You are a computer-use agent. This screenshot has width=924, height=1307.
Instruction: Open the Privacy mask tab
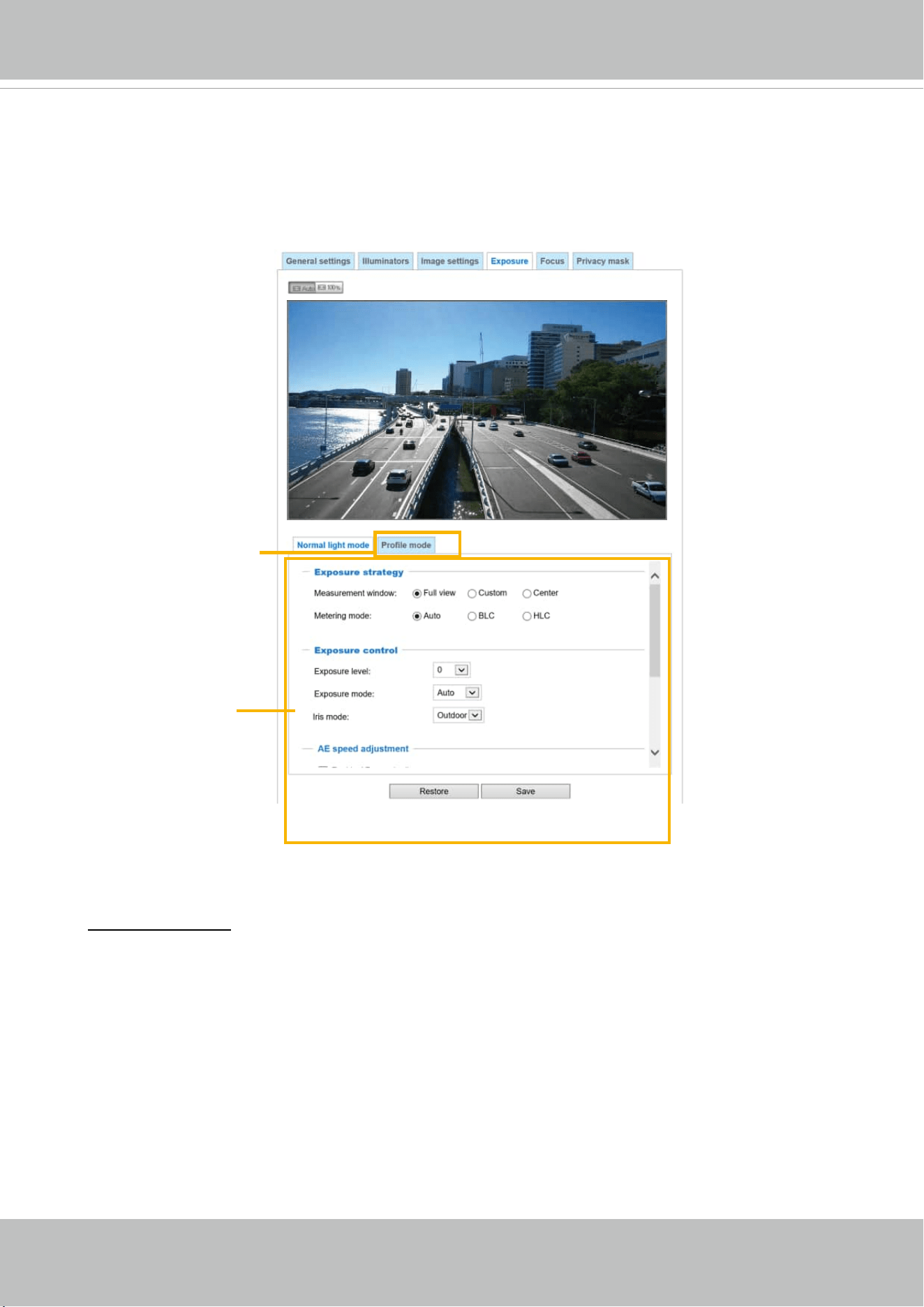coord(603,261)
